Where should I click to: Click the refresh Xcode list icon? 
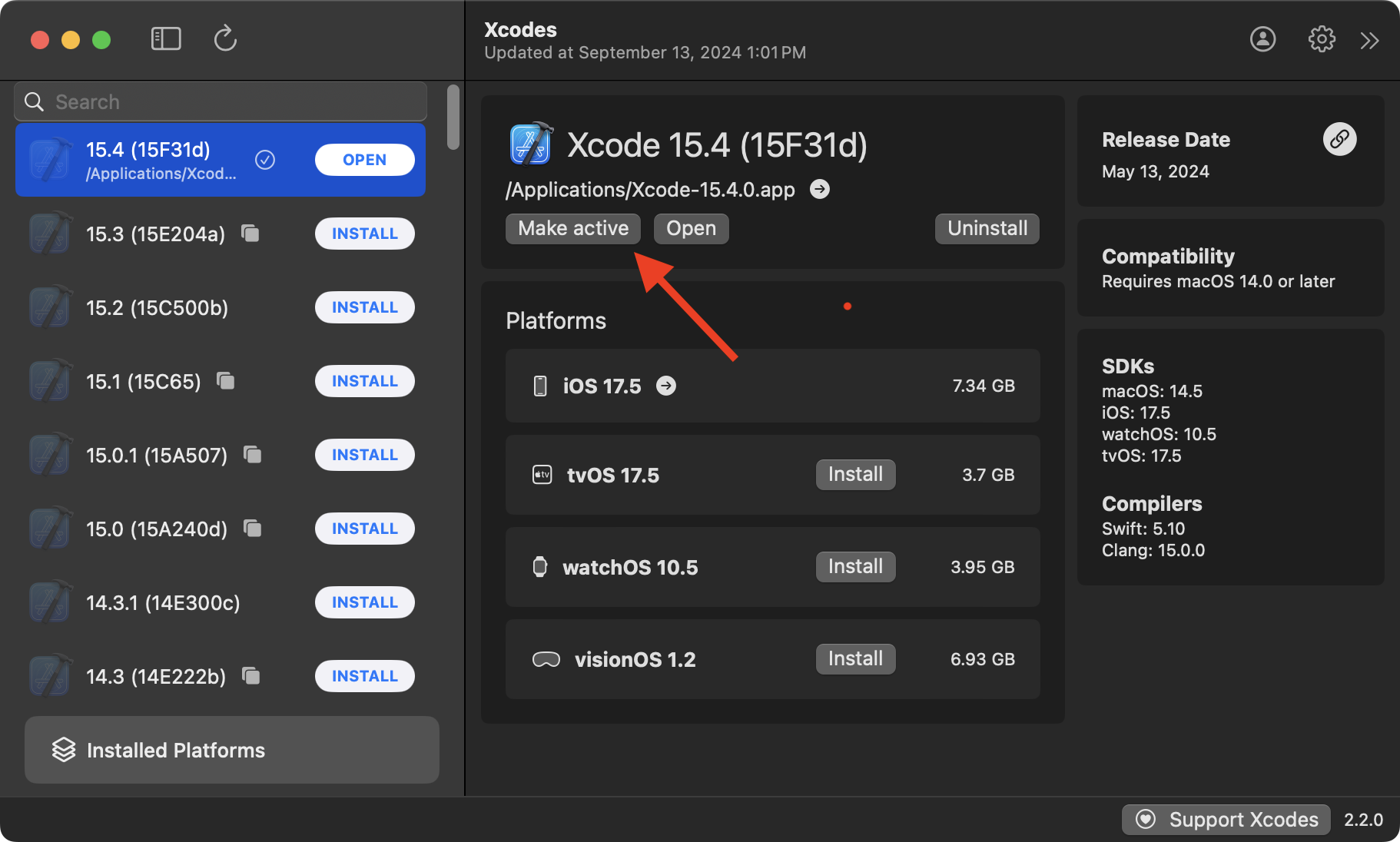225,38
